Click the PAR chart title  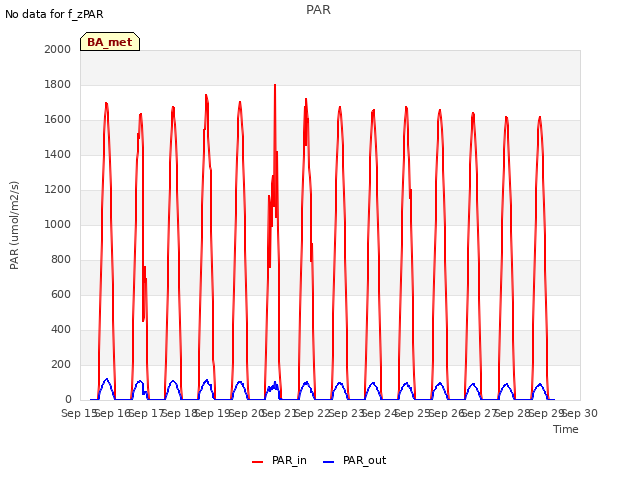318,10
